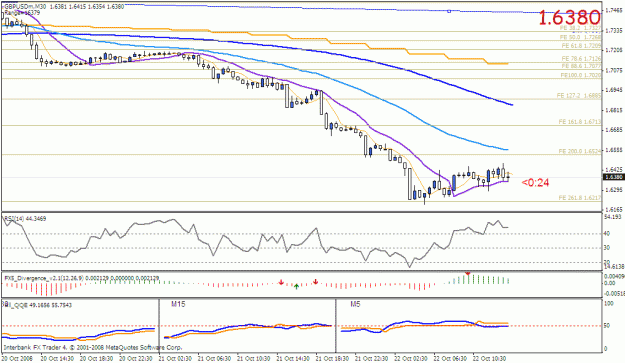Select the FE 78.6 Fibonacci label
The image size is (625, 363).
[x=581, y=59]
